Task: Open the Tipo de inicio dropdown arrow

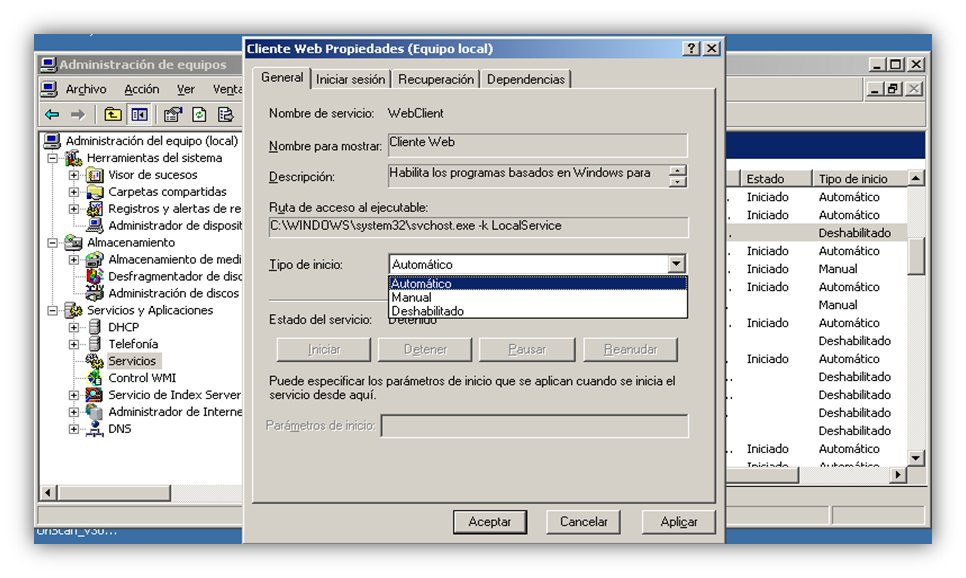Action: coord(676,264)
